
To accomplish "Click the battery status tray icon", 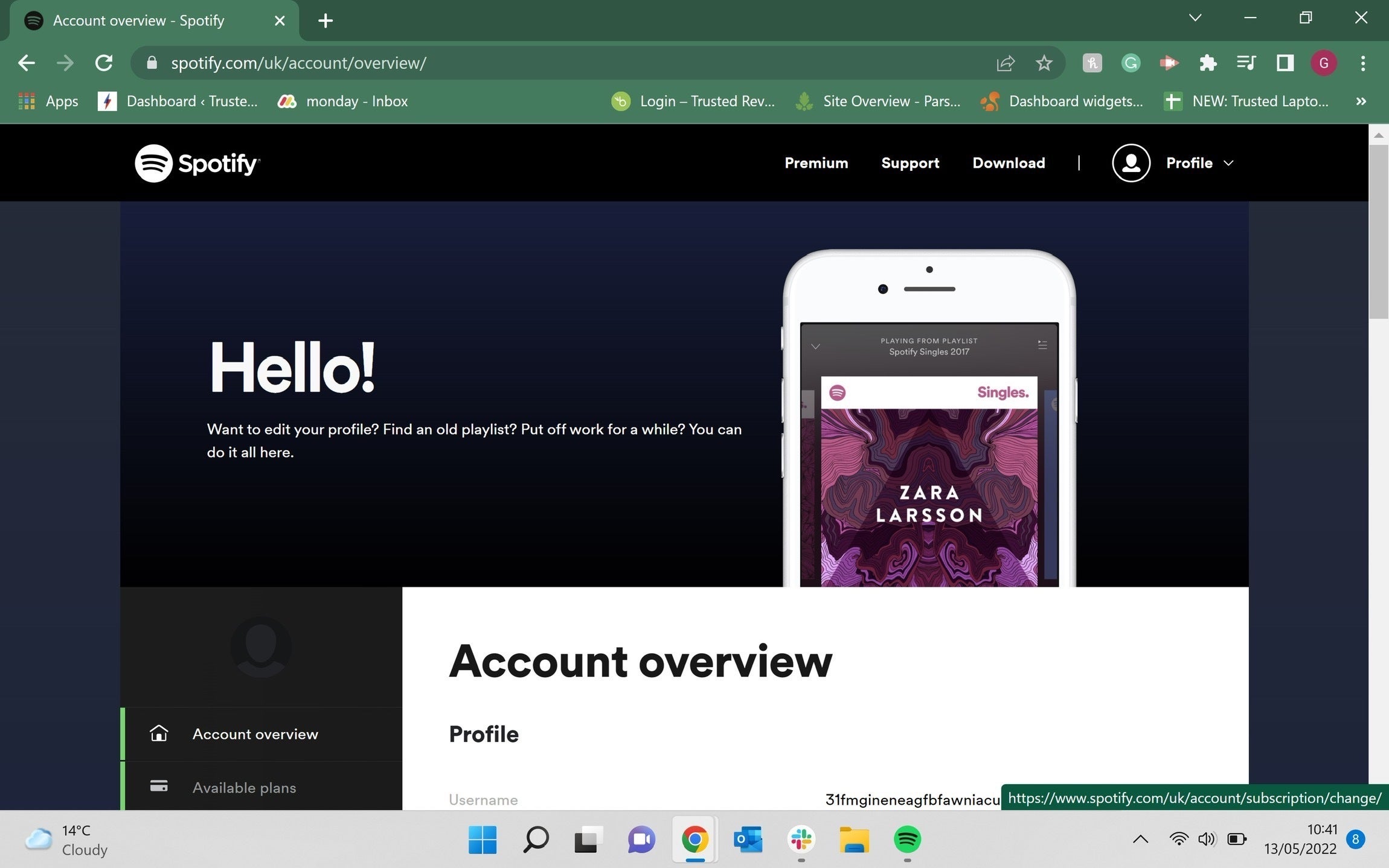I will pos(1237,839).
